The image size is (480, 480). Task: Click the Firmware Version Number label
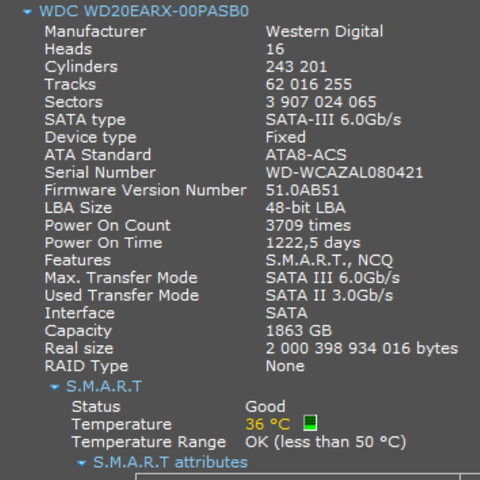[146, 190]
